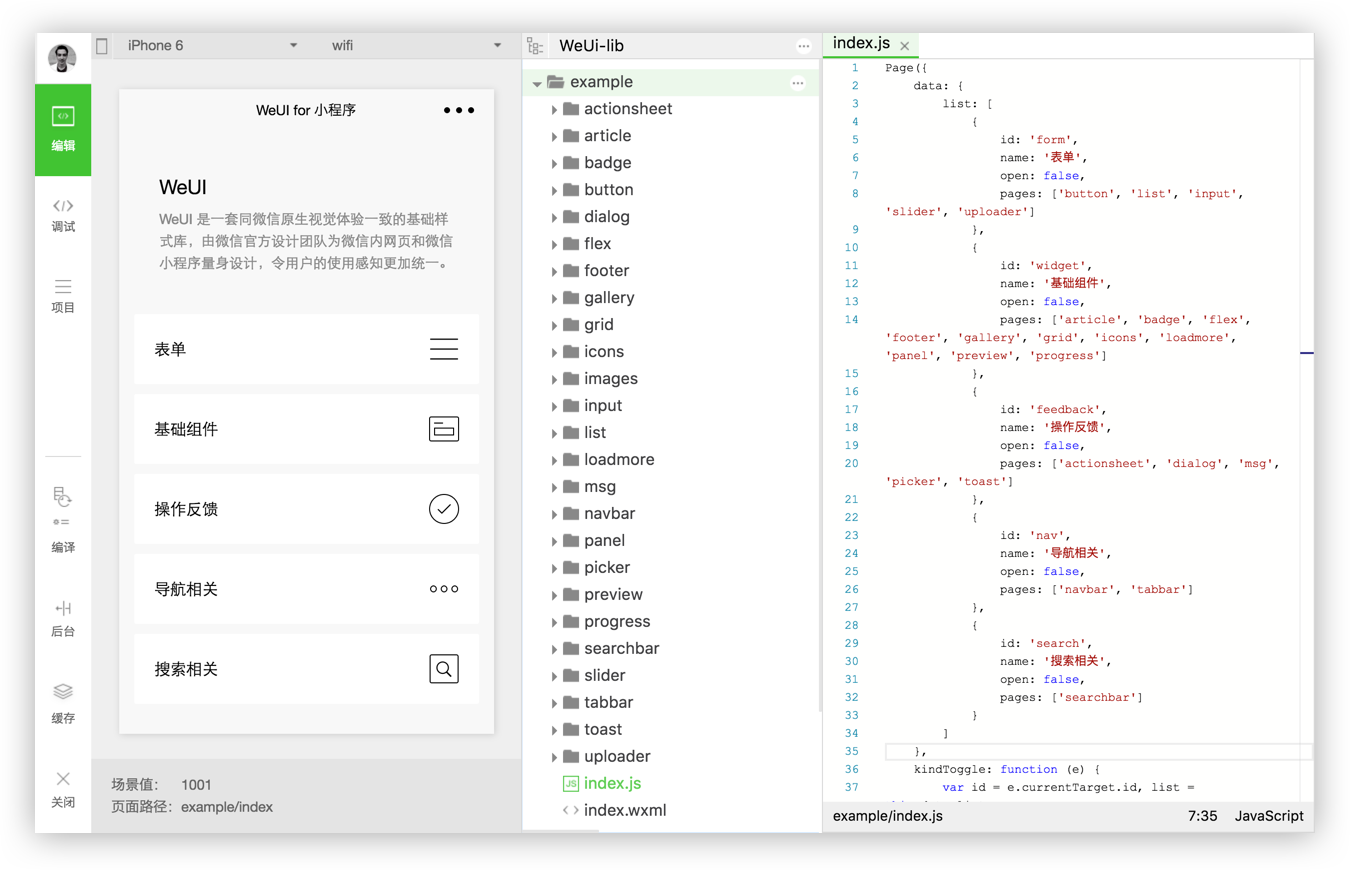Collapse the example folder
This screenshot has width=1350, height=870.
537,83
